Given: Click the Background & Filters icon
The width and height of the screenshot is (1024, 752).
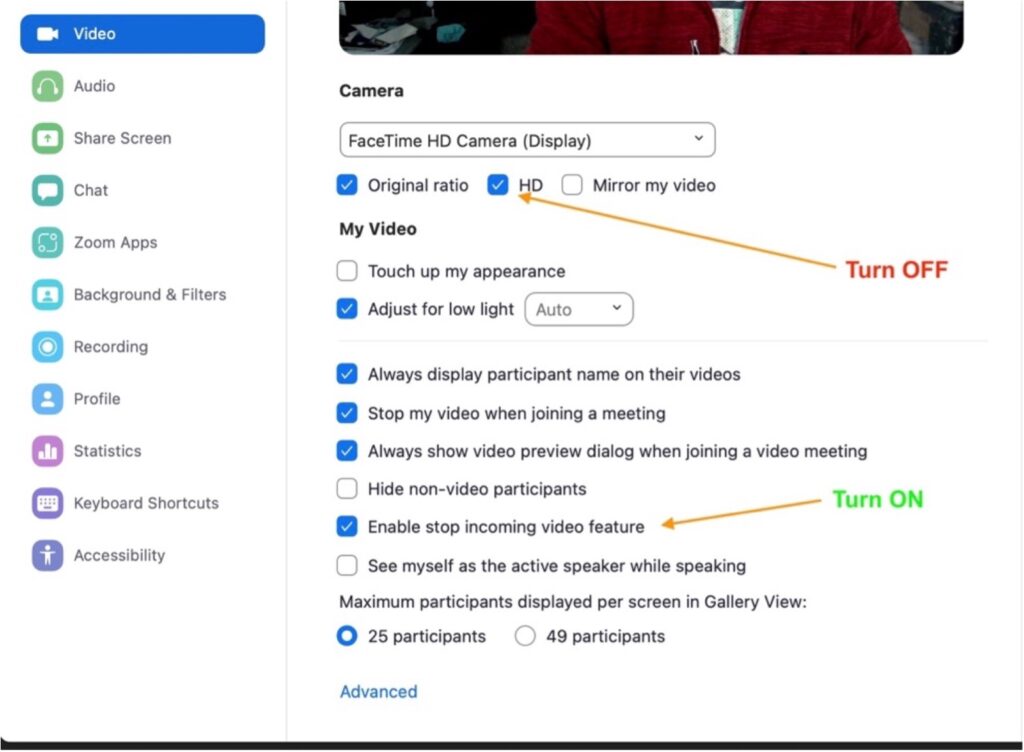Looking at the screenshot, I should tap(48, 295).
